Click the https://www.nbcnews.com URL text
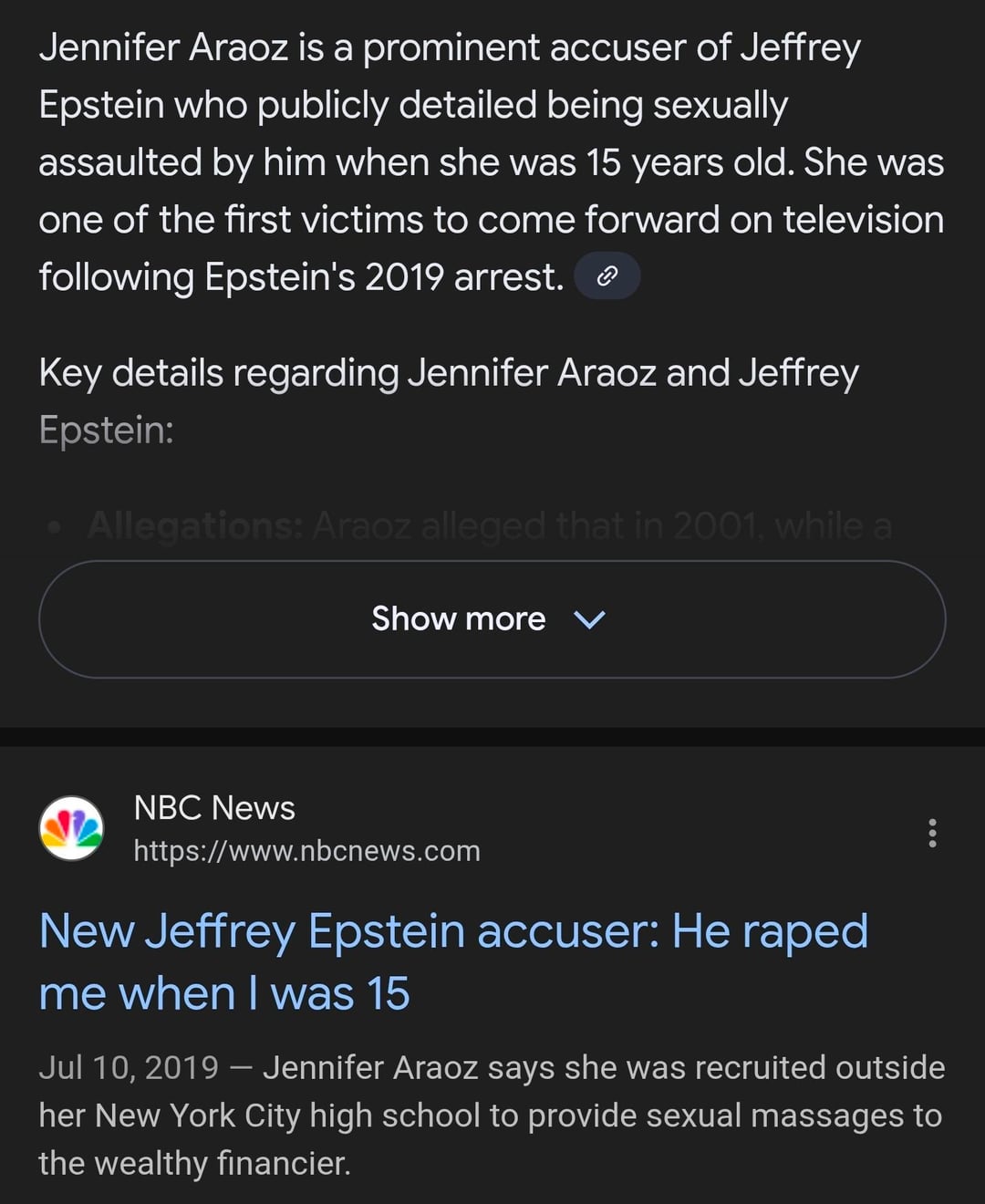 click(x=306, y=851)
